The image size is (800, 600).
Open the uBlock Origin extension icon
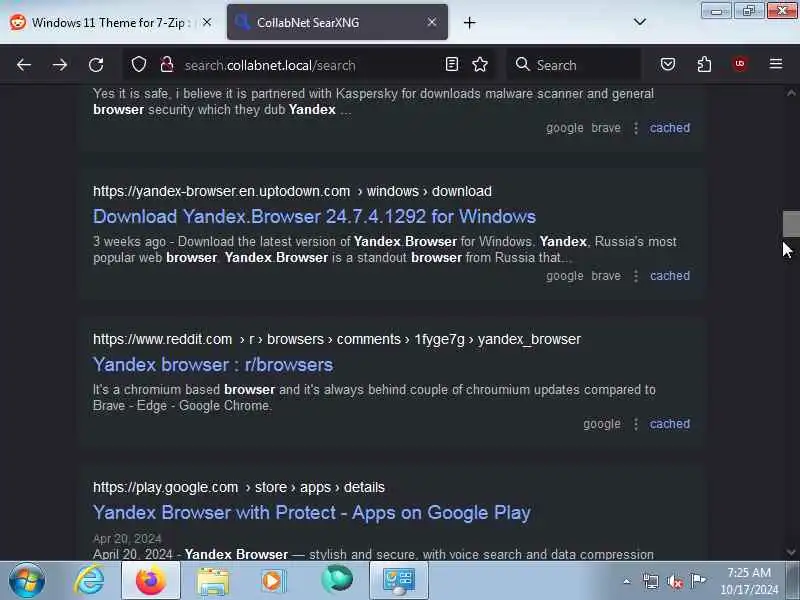[x=740, y=64]
